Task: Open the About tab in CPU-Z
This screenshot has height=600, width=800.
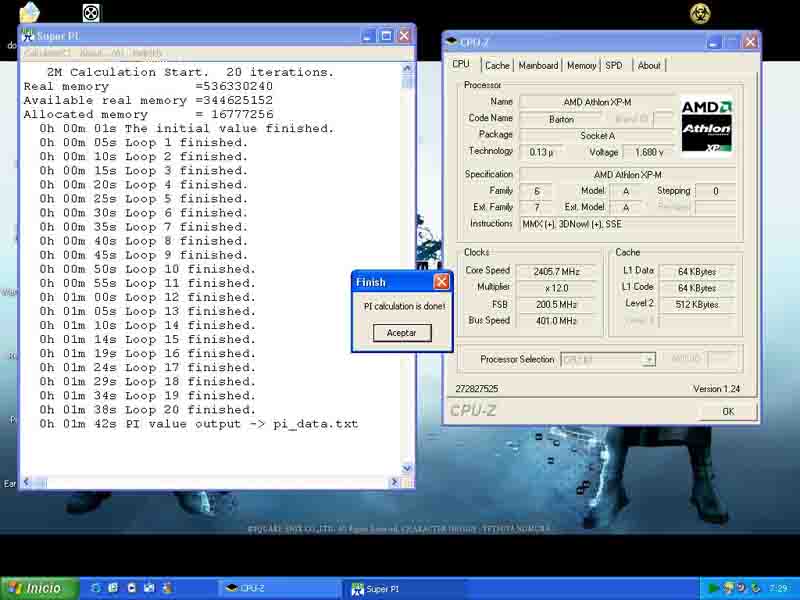Action: click(x=649, y=65)
